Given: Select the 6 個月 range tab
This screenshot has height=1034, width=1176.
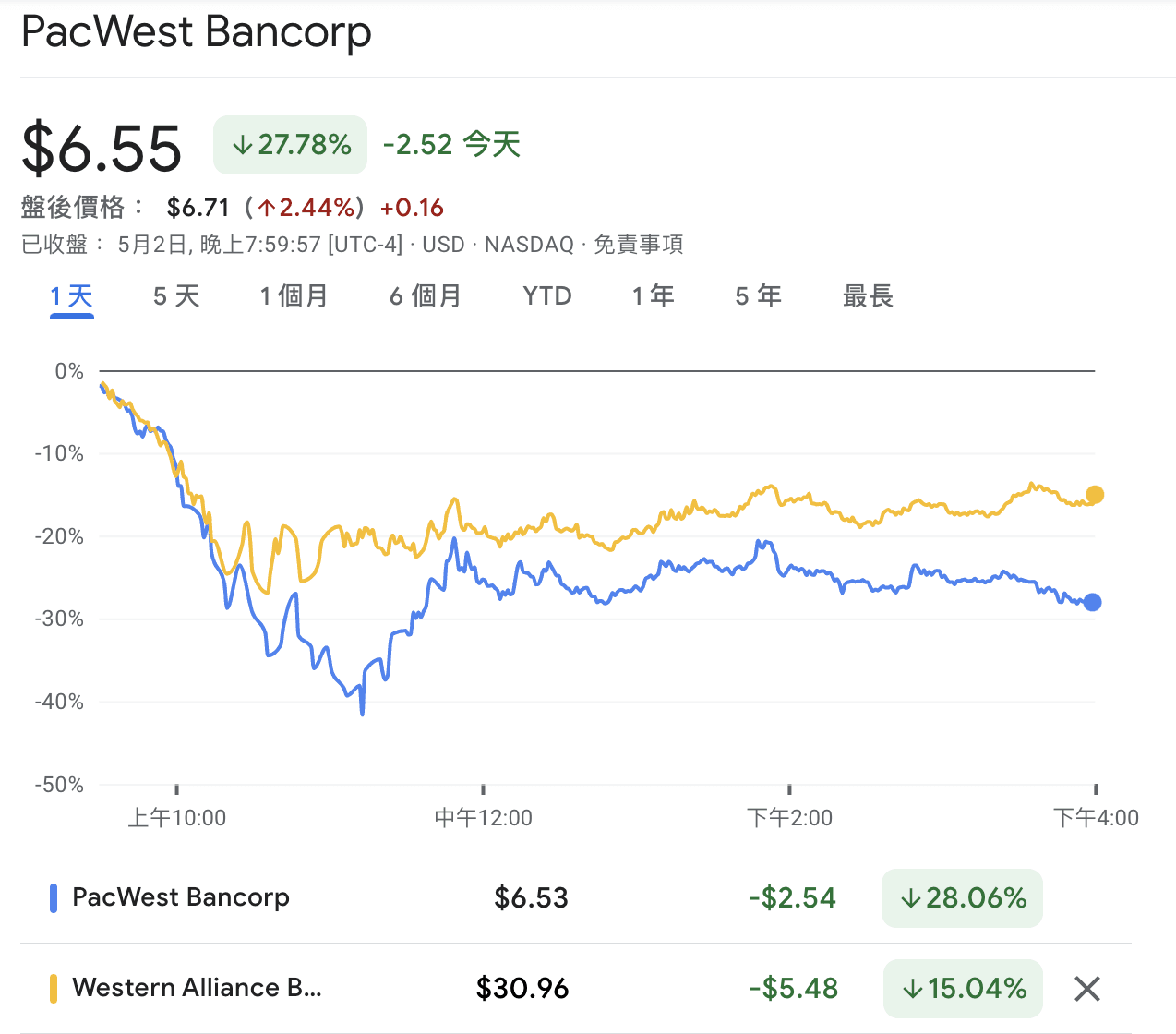Looking at the screenshot, I should point(426,296).
